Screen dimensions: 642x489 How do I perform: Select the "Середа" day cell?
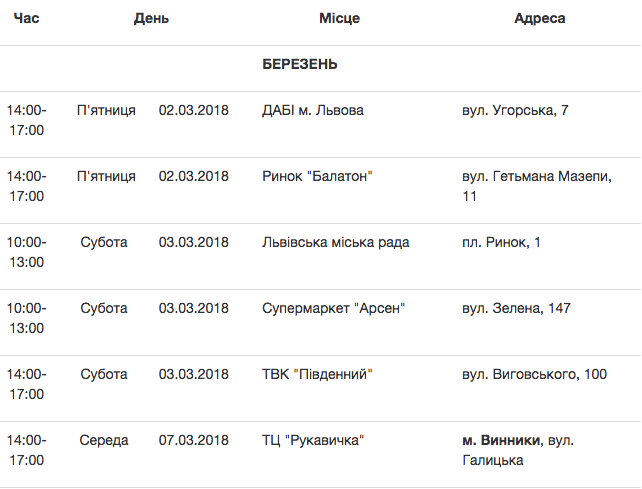point(104,440)
